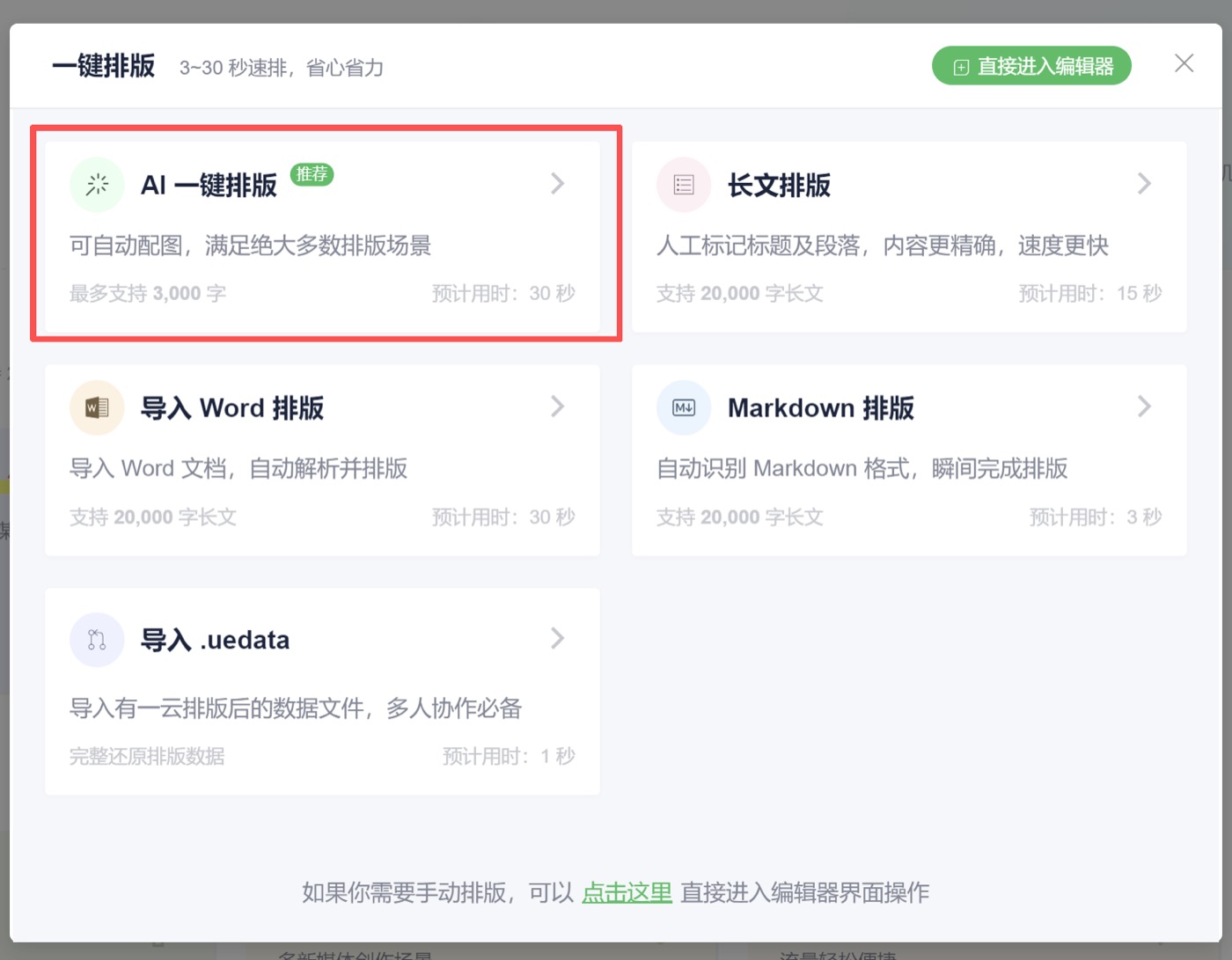
Task: Click the 推荐 badge
Action: coord(312,174)
